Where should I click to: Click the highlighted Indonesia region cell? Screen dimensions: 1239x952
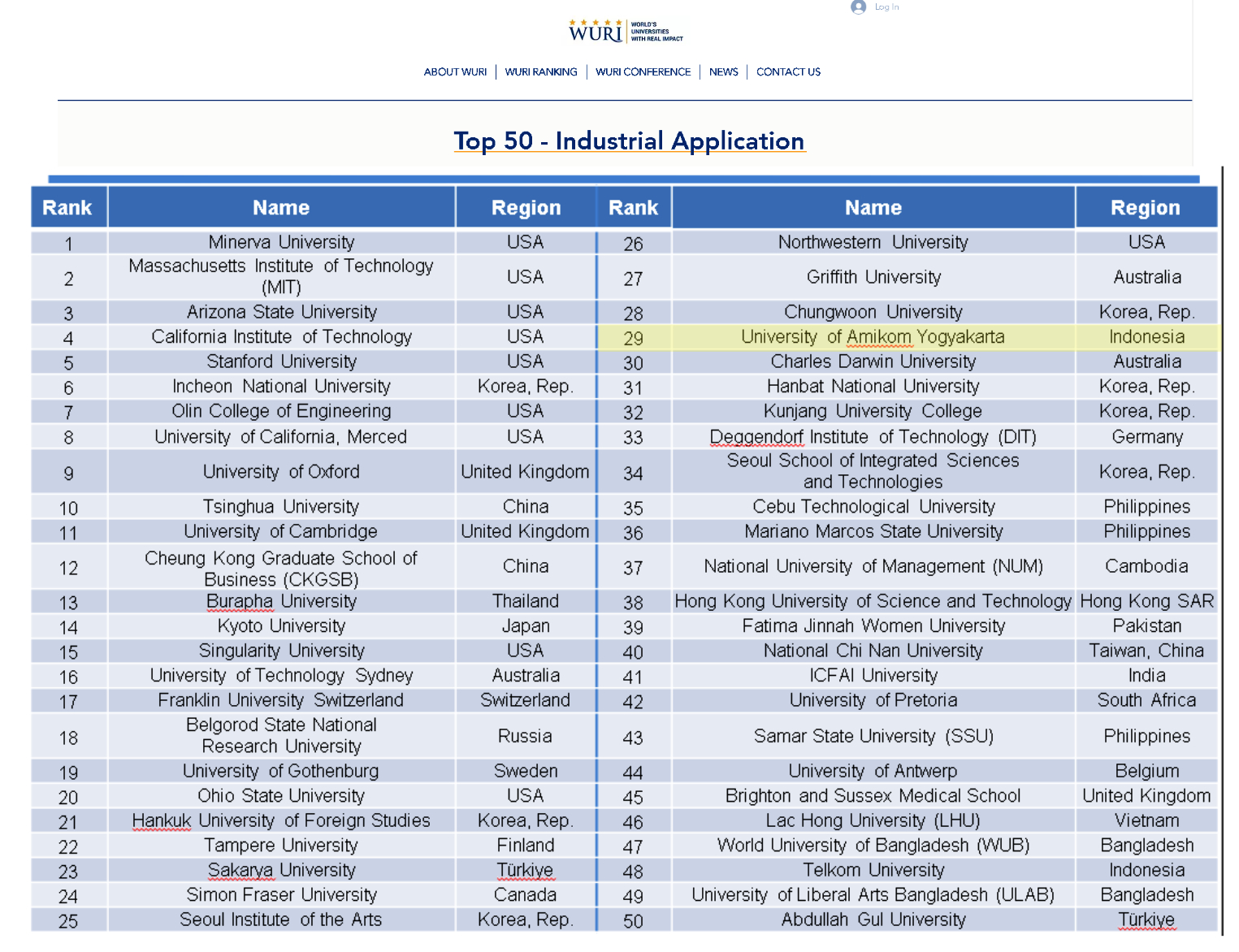pos(1146,337)
